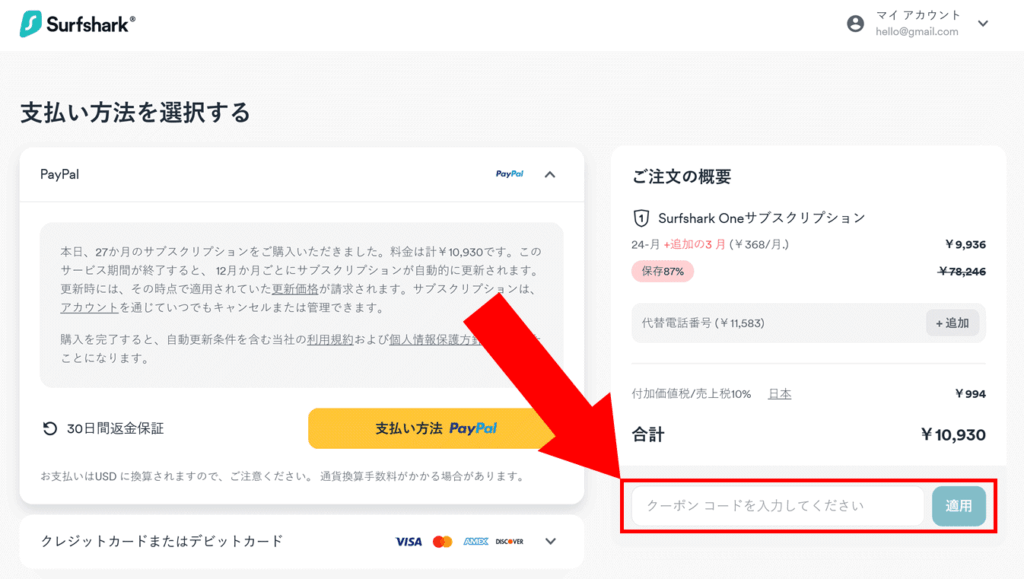The image size is (1024, 579).
Task: Click the 付加価値税/売上税10% label
Action: (x=691, y=394)
